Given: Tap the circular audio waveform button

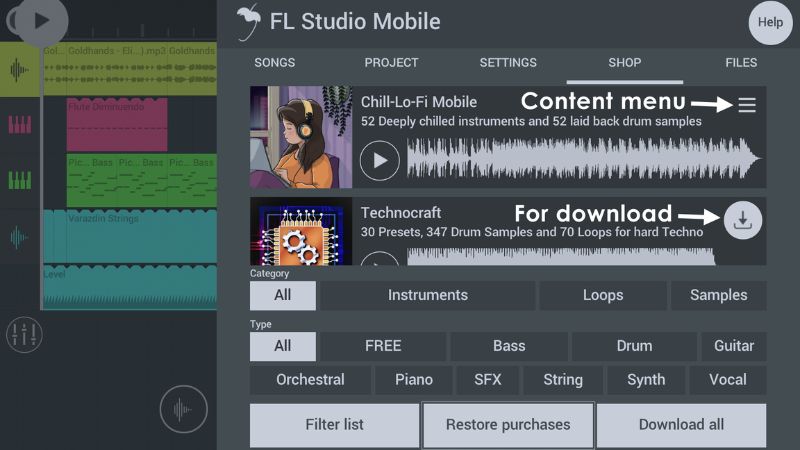Looking at the screenshot, I should pos(183,409).
